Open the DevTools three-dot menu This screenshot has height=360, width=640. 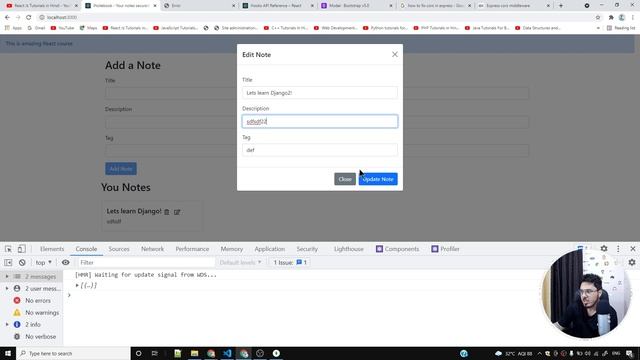coord(618,249)
